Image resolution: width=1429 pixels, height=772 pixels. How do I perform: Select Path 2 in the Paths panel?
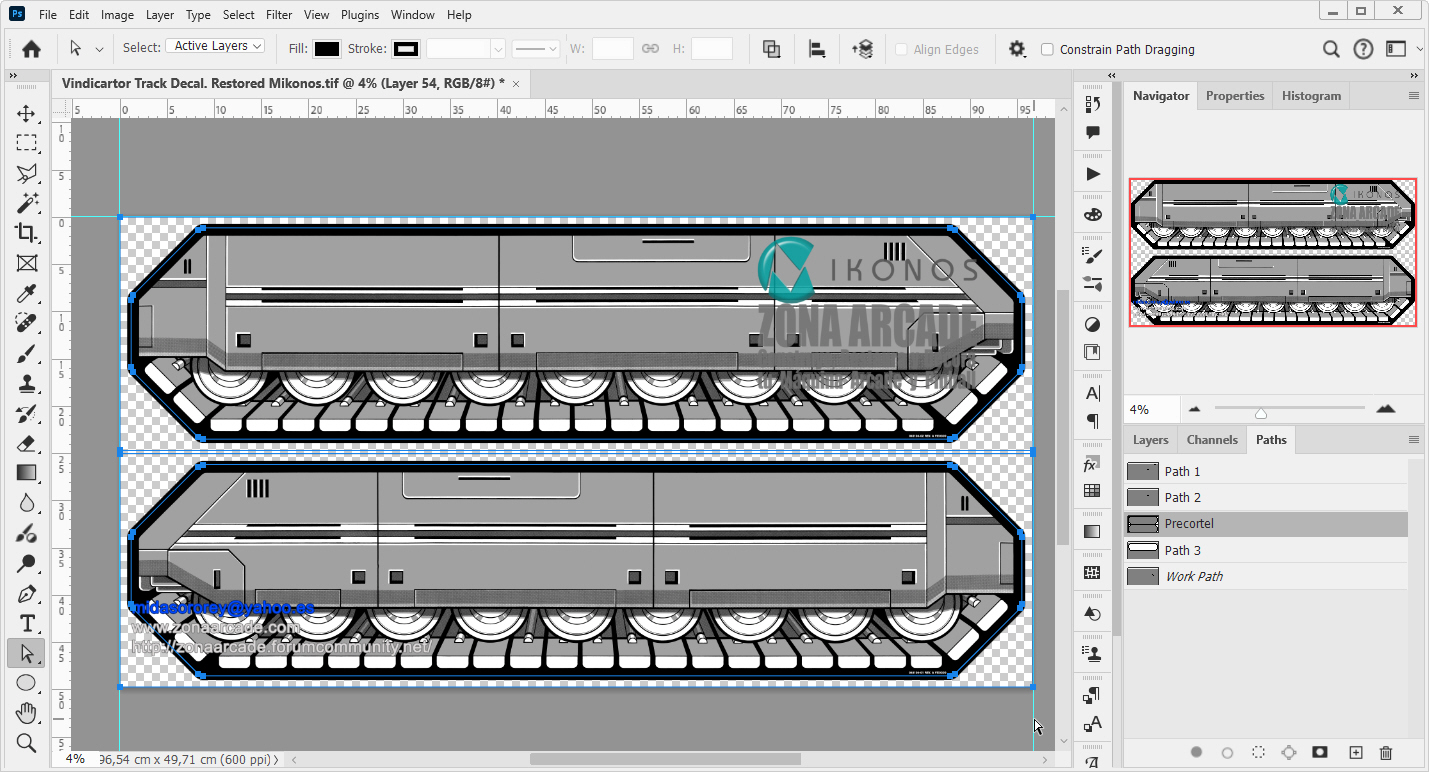pos(1184,497)
